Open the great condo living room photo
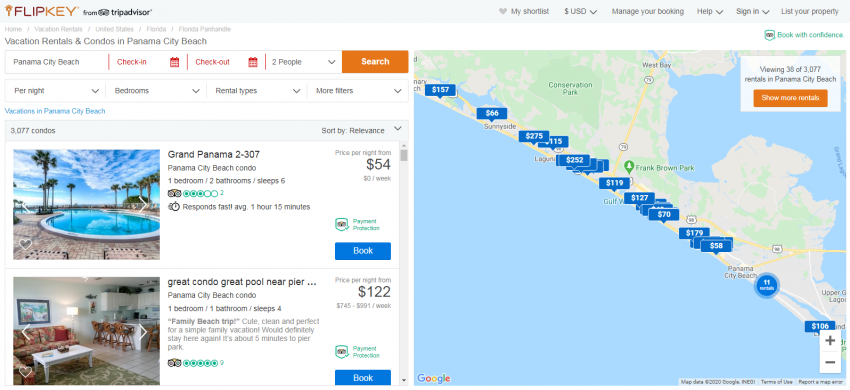Screen dimensions: 850x390 [x=86, y=331]
